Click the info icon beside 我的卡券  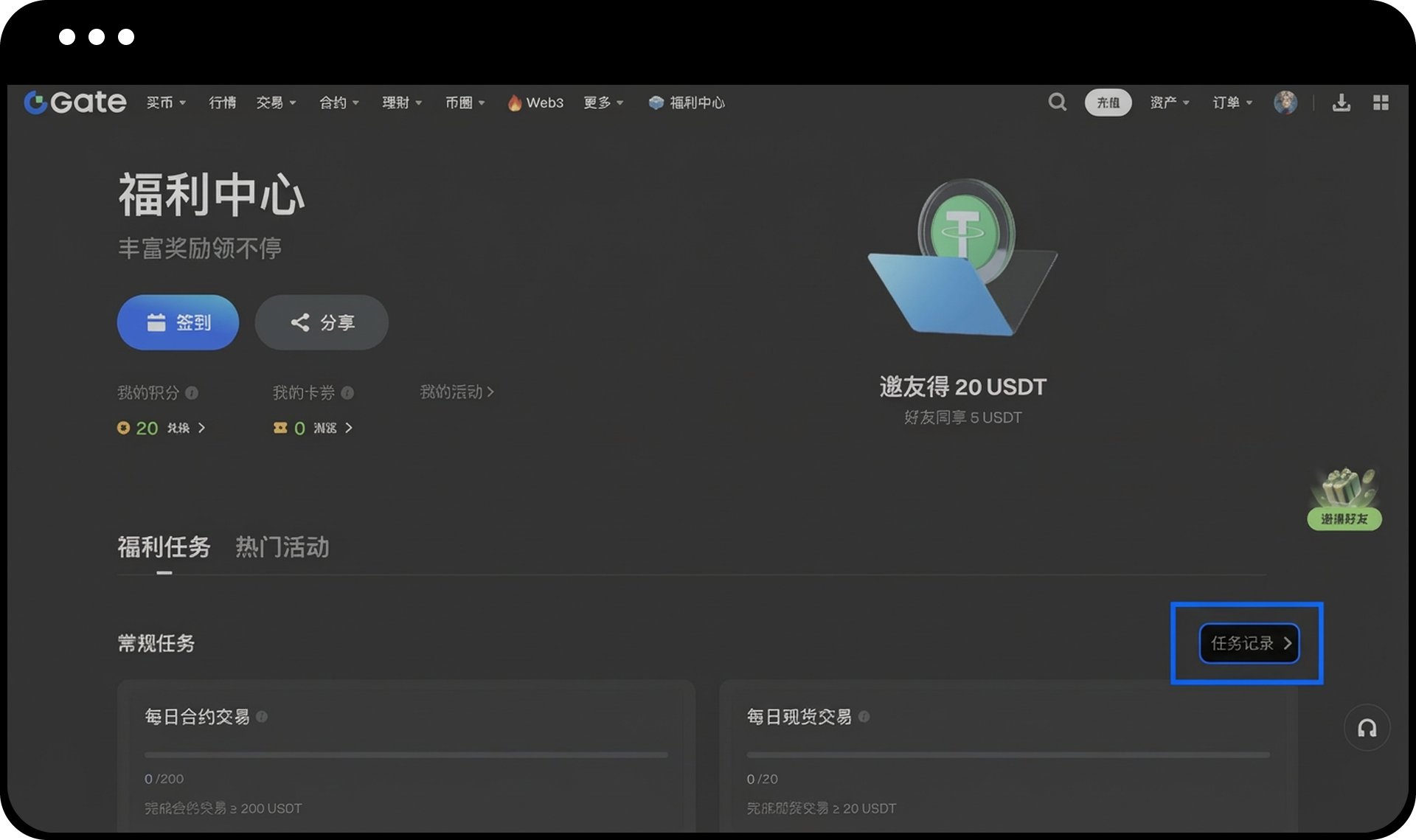347,393
